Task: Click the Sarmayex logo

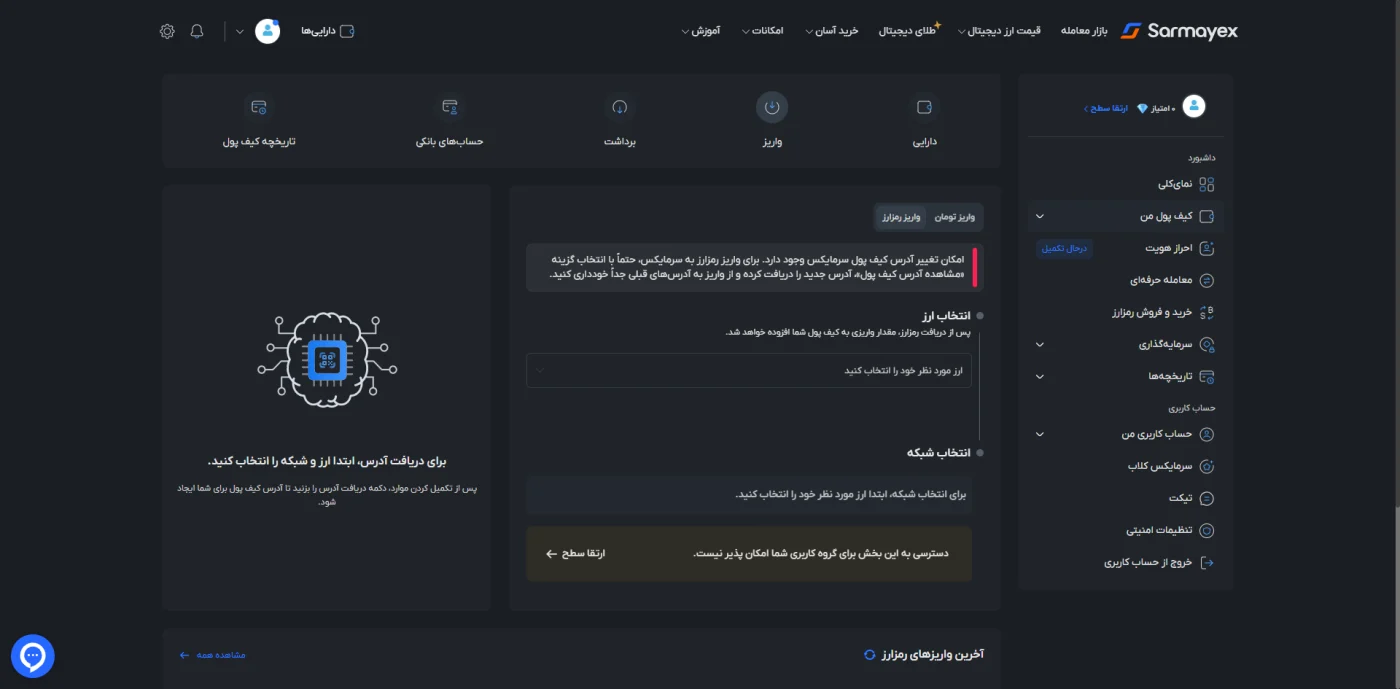Action: tap(1179, 31)
